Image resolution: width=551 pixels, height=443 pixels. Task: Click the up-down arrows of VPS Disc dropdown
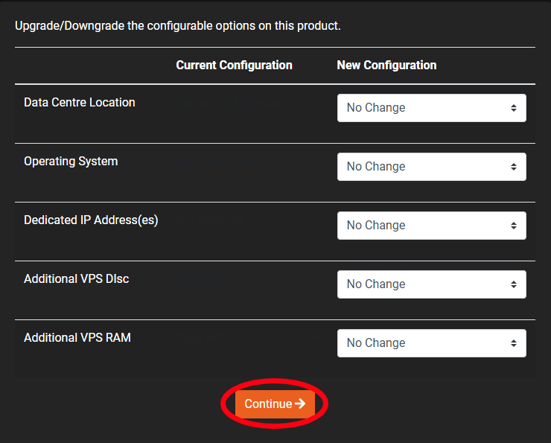click(x=513, y=284)
